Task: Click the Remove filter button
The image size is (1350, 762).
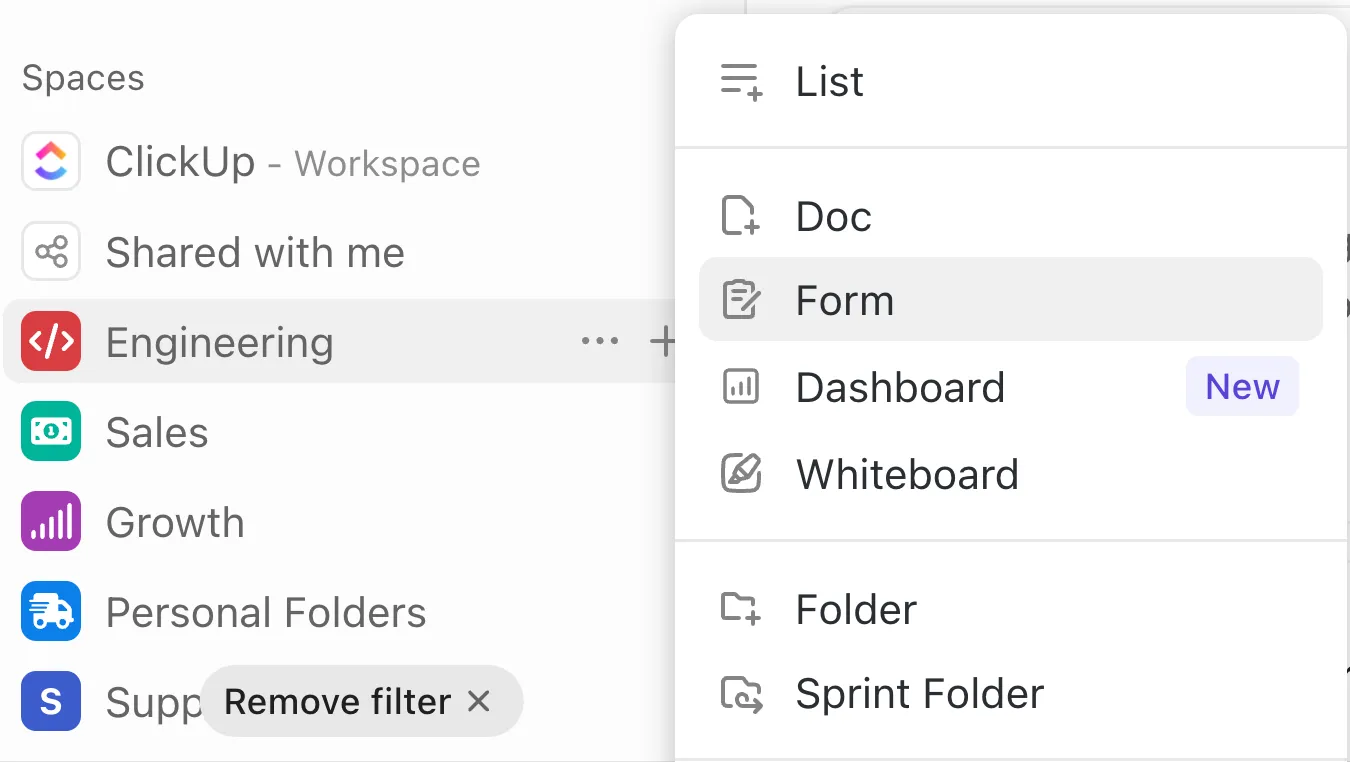Action: click(362, 702)
